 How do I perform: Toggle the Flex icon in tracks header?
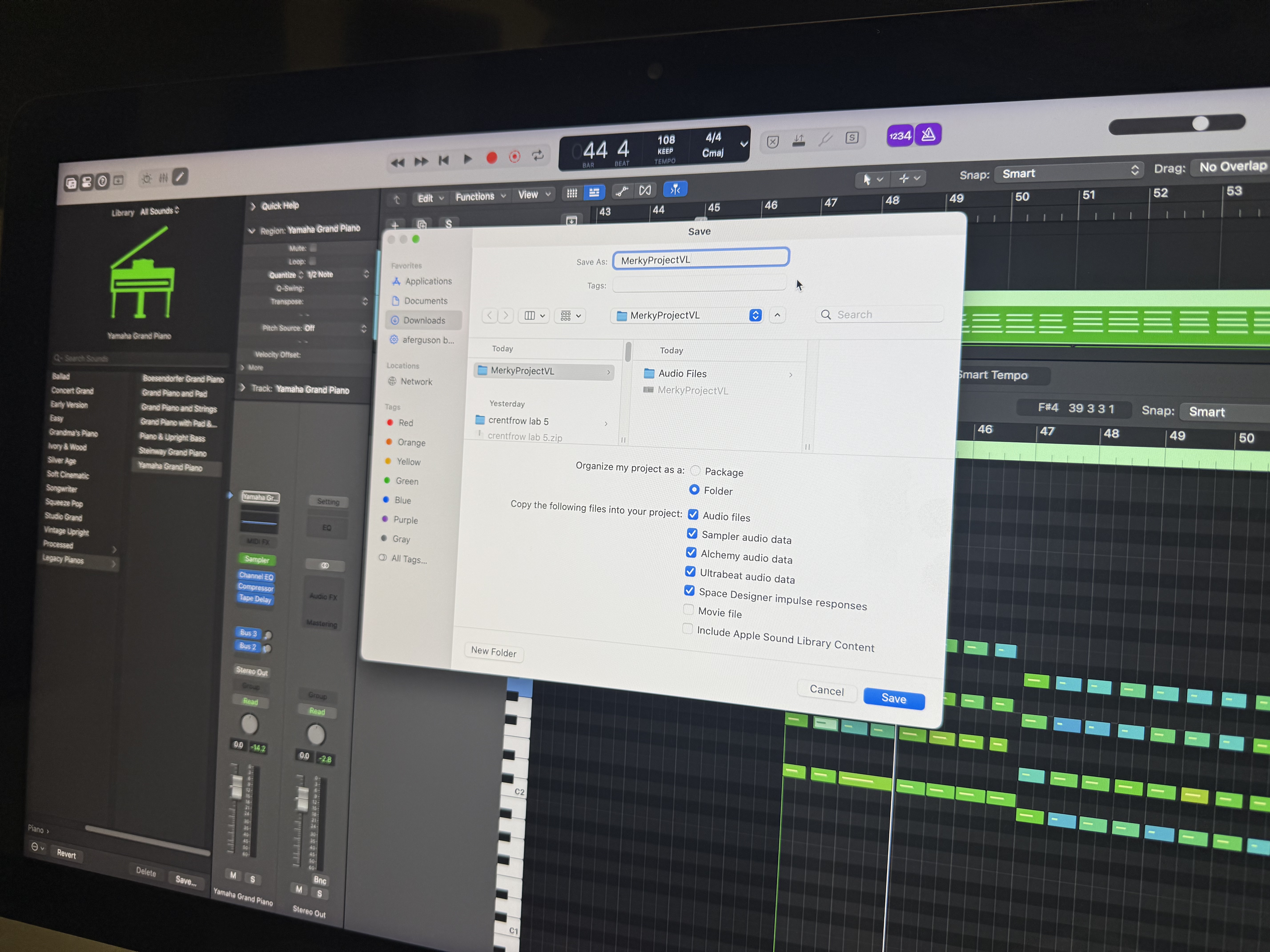[x=645, y=190]
